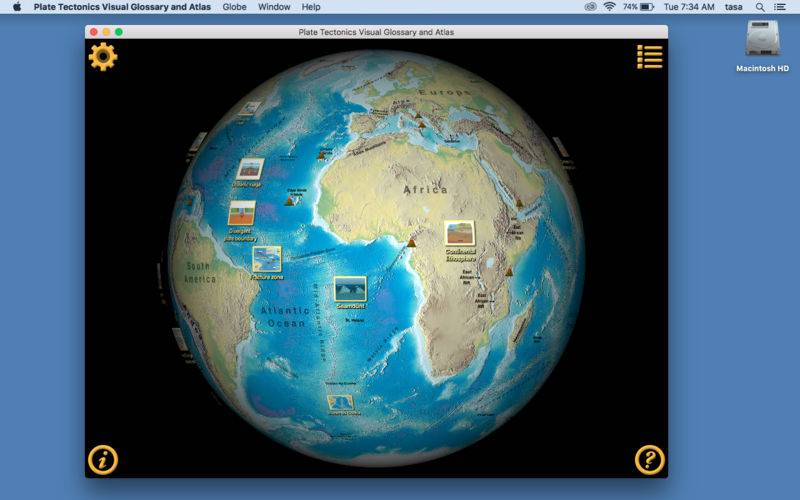
Task: Click the 'tasa' user name in menu bar
Action: [733, 7]
